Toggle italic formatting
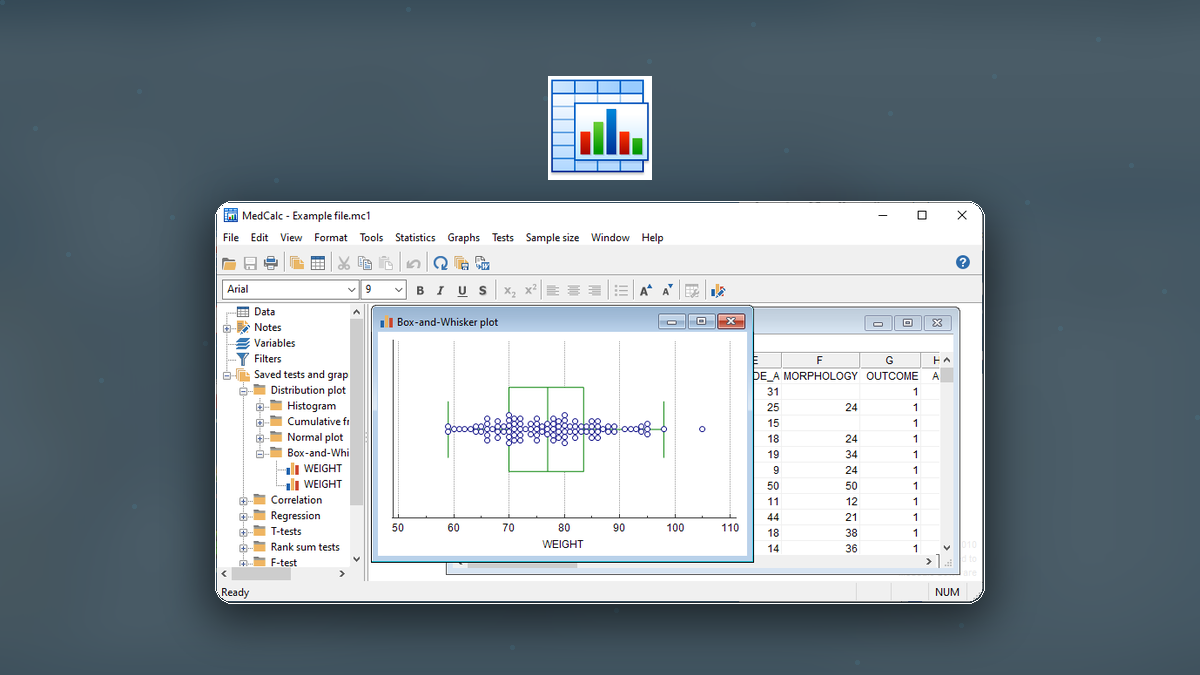Viewport: 1200px width, 675px height. coord(440,290)
